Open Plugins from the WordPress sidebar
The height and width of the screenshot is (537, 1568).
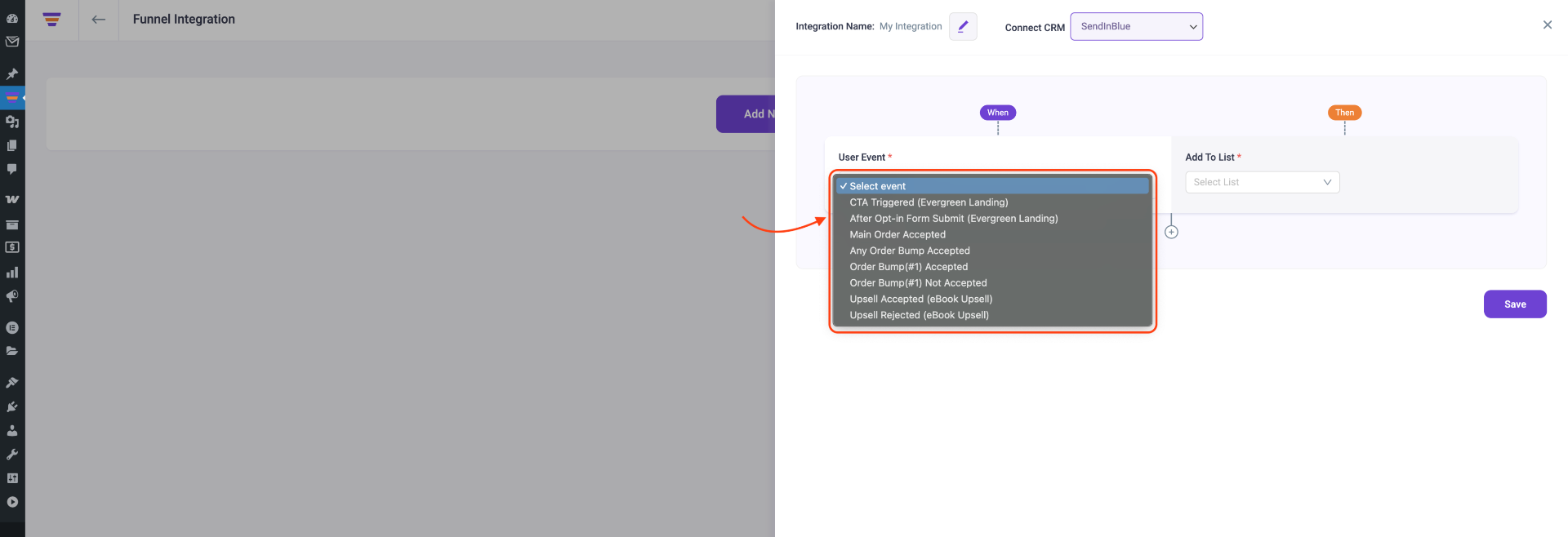tap(12, 406)
